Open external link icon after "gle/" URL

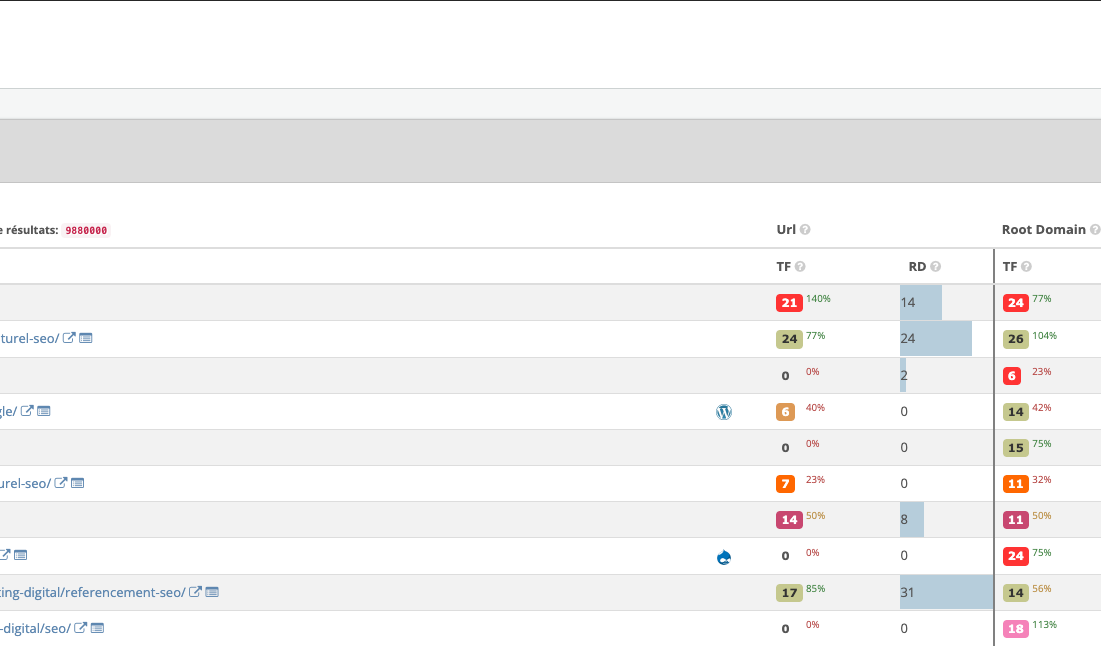coord(28,411)
